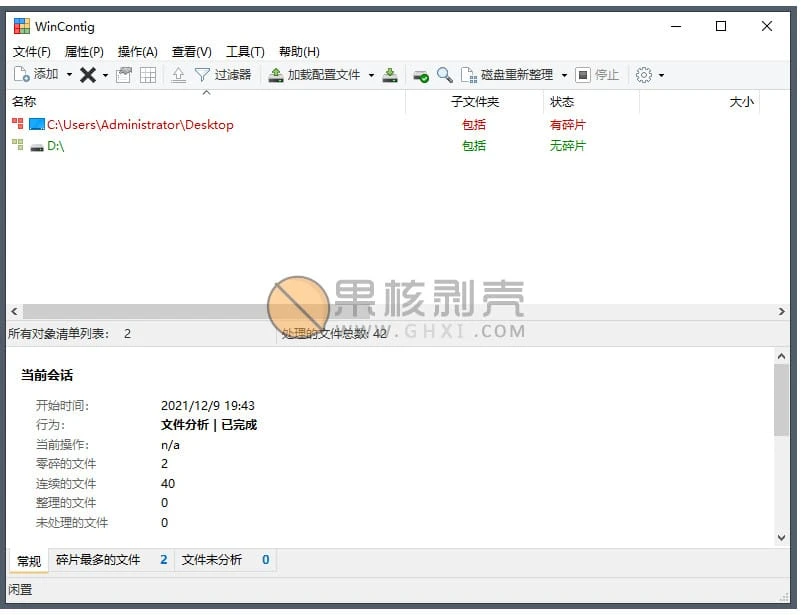Image resolution: width=803 pixels, height=615 pixels.
Task: Click the horizontal scrollbar left arrow
Action: click(x=14, y=311)
